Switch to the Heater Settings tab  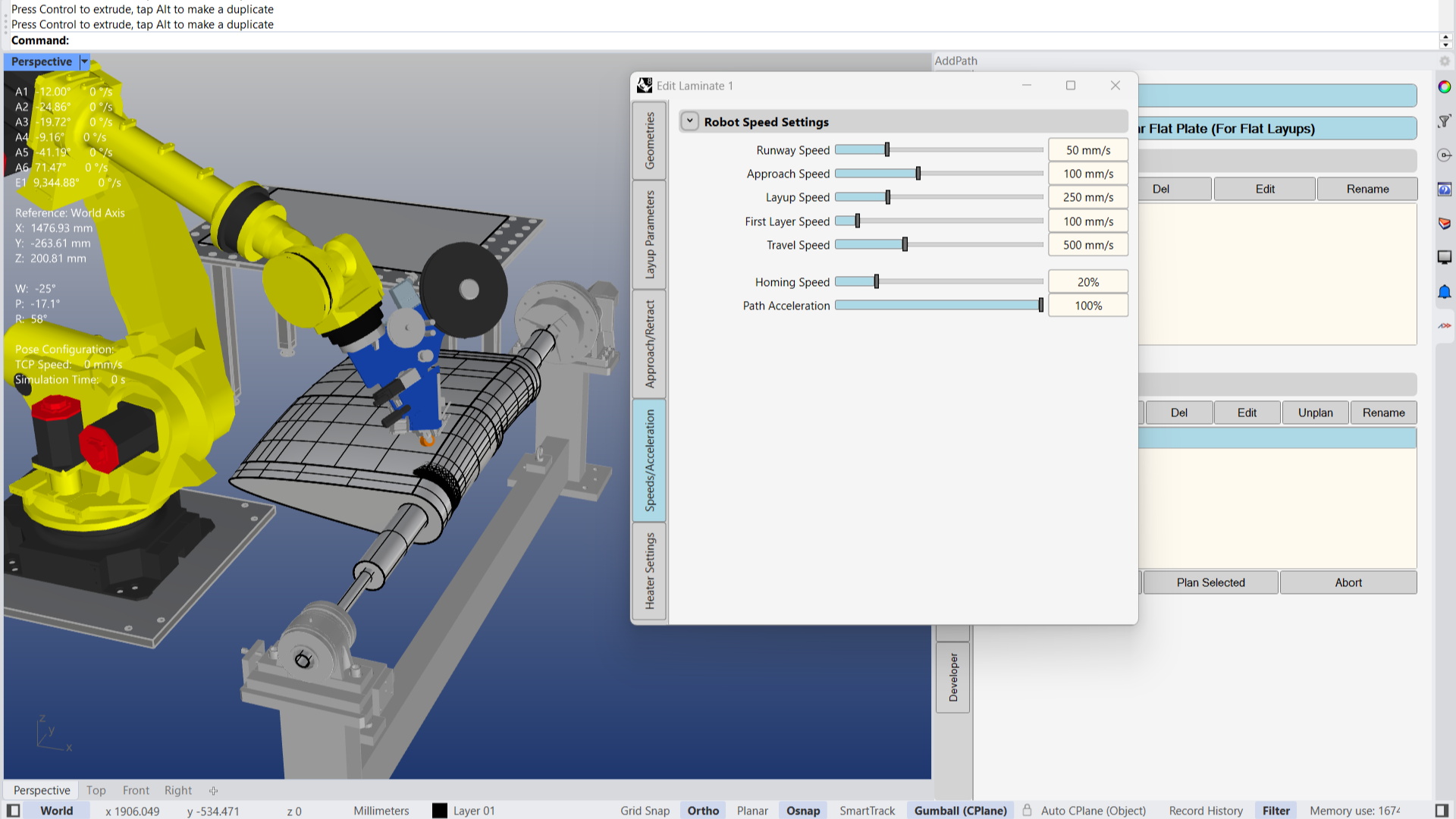click(650, 570)
